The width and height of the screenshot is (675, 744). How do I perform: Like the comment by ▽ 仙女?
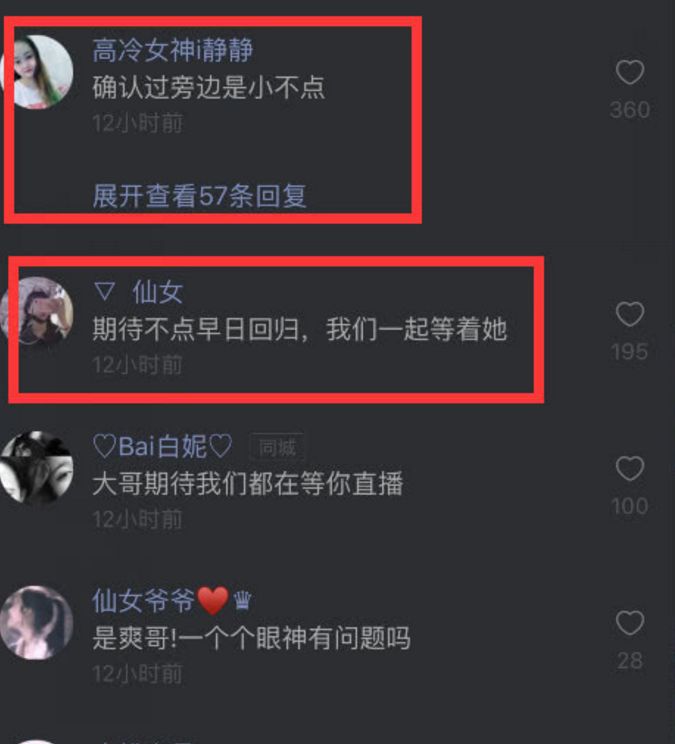tap(630, 314)
